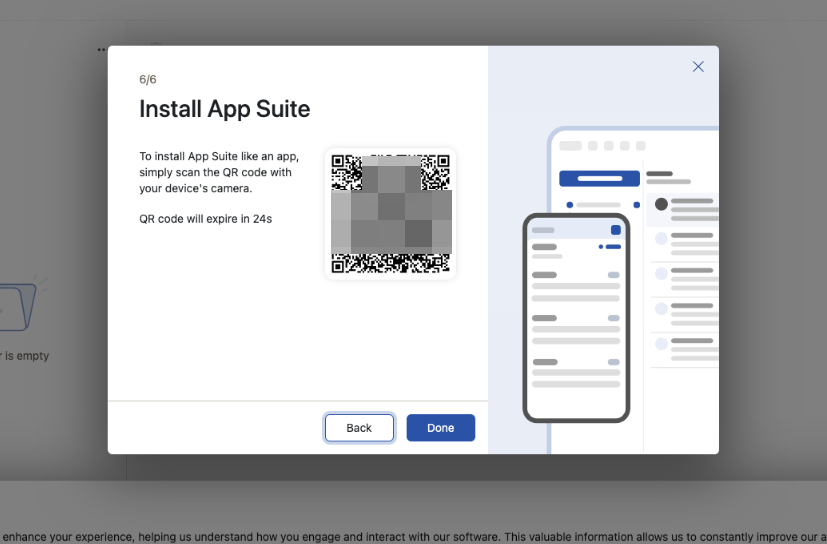
Task: Click the QR scan instruction text
Action: (216, 172)
